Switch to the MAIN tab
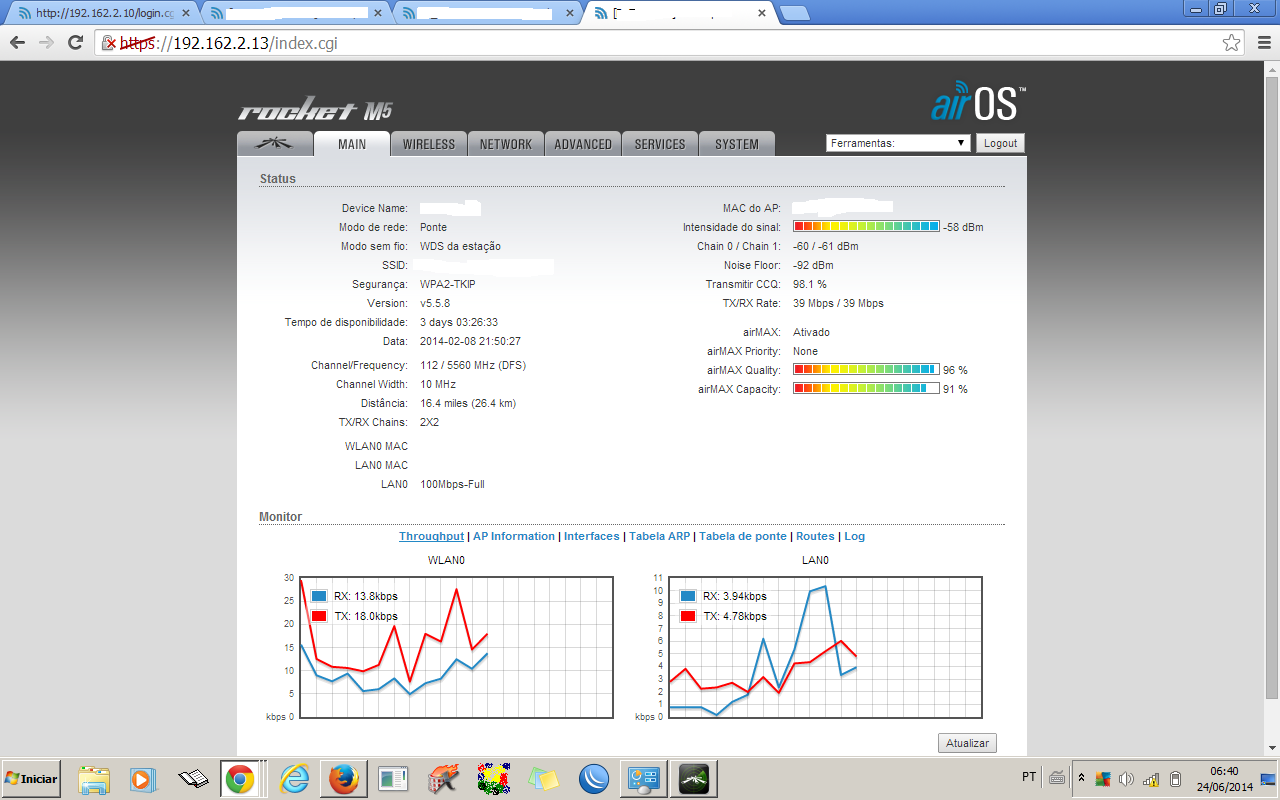Viewport: 1280px width, 800px height. [x=352, y=144]
